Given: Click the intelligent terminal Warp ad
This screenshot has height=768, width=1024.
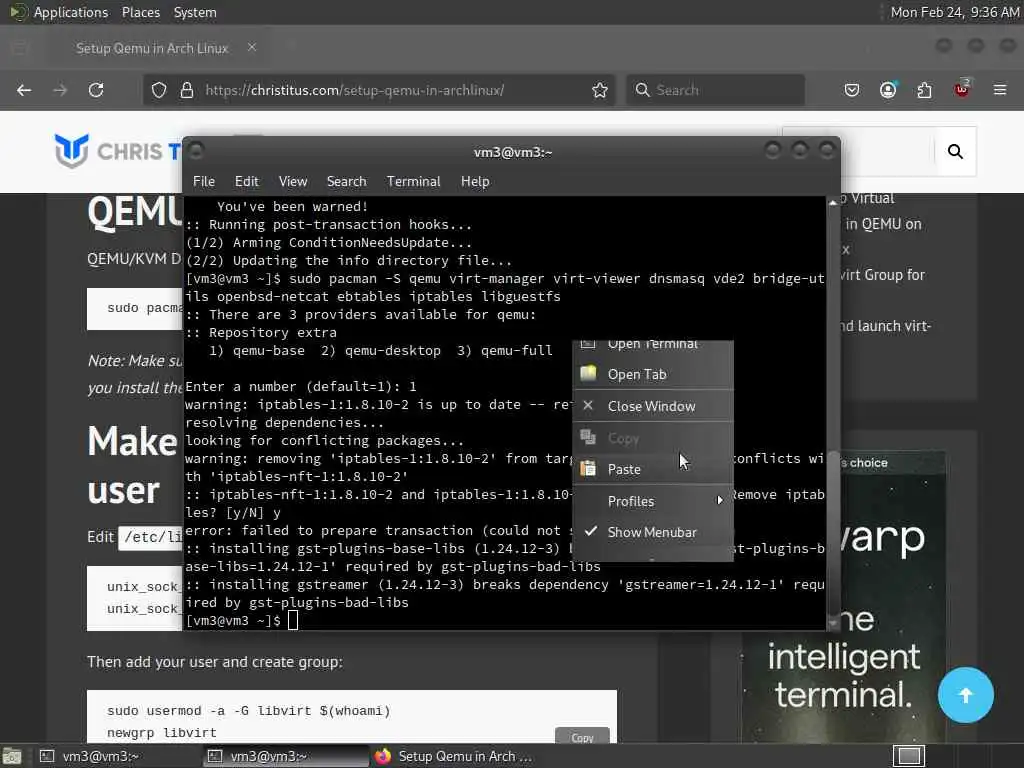Looking at the screenshot, I should pyautogui.click(x=844, y=598).
